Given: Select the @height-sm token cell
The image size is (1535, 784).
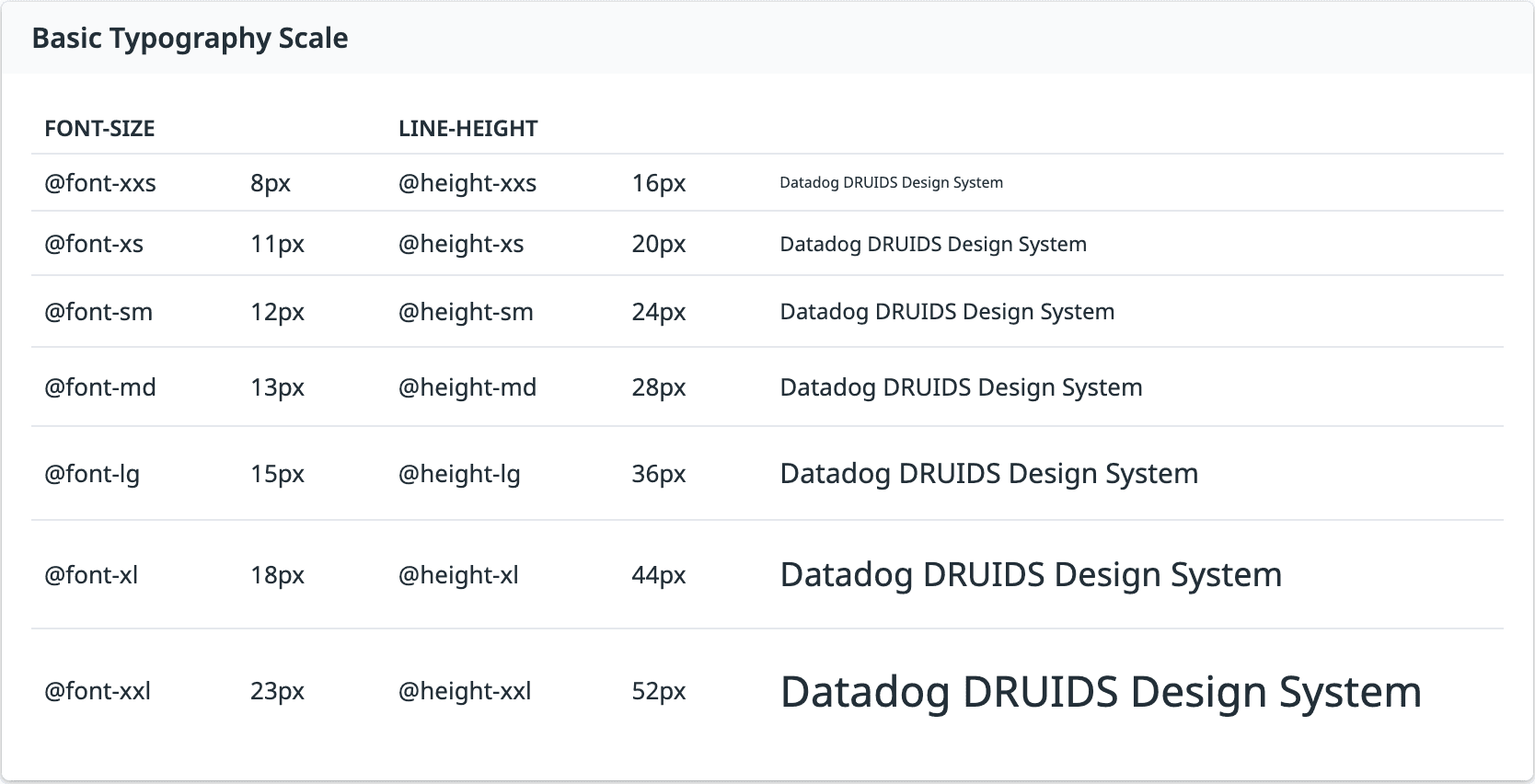Looking at the screenshot, I should click(x=466, y=312).
